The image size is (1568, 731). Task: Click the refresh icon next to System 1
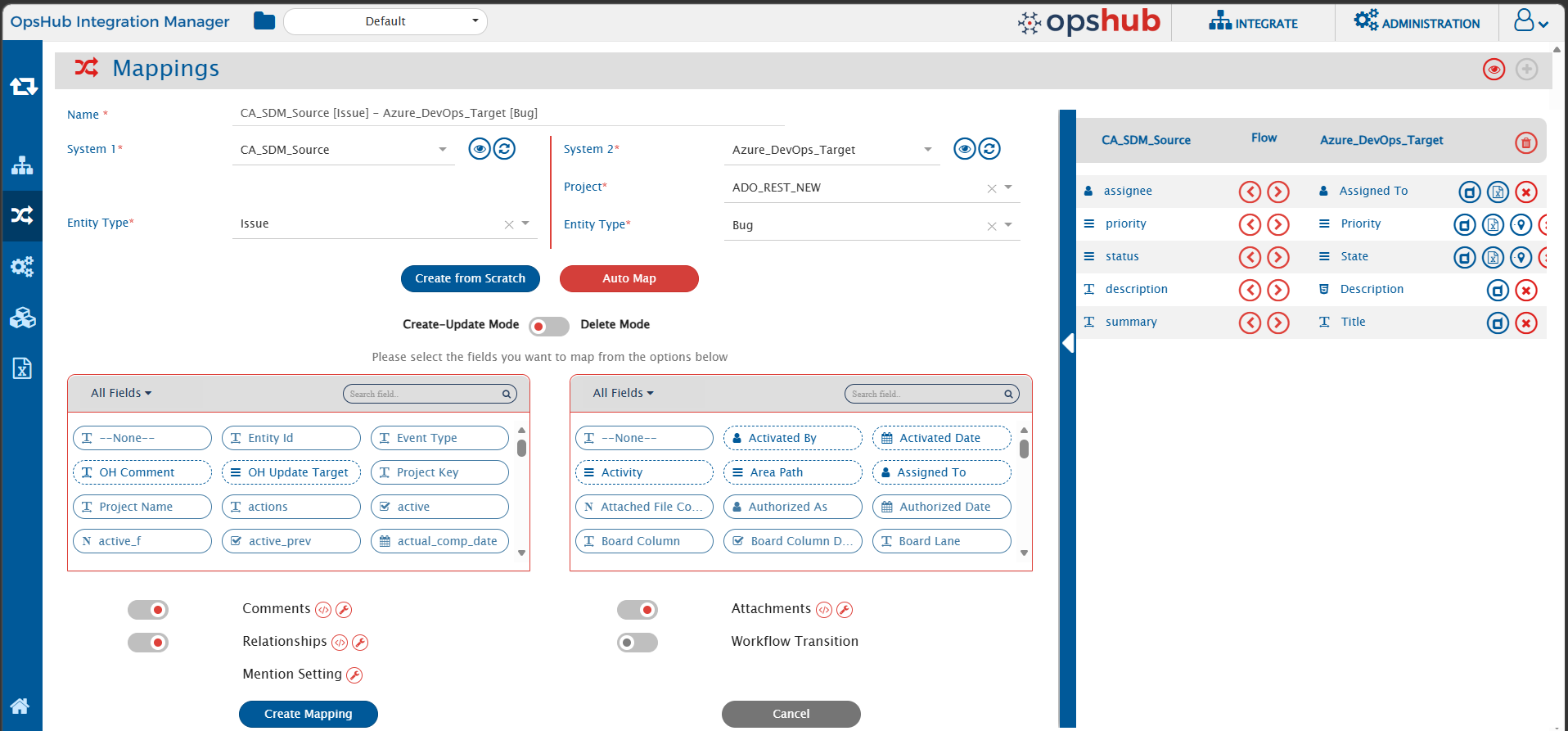pyautogui.click(x=505, y=149)
